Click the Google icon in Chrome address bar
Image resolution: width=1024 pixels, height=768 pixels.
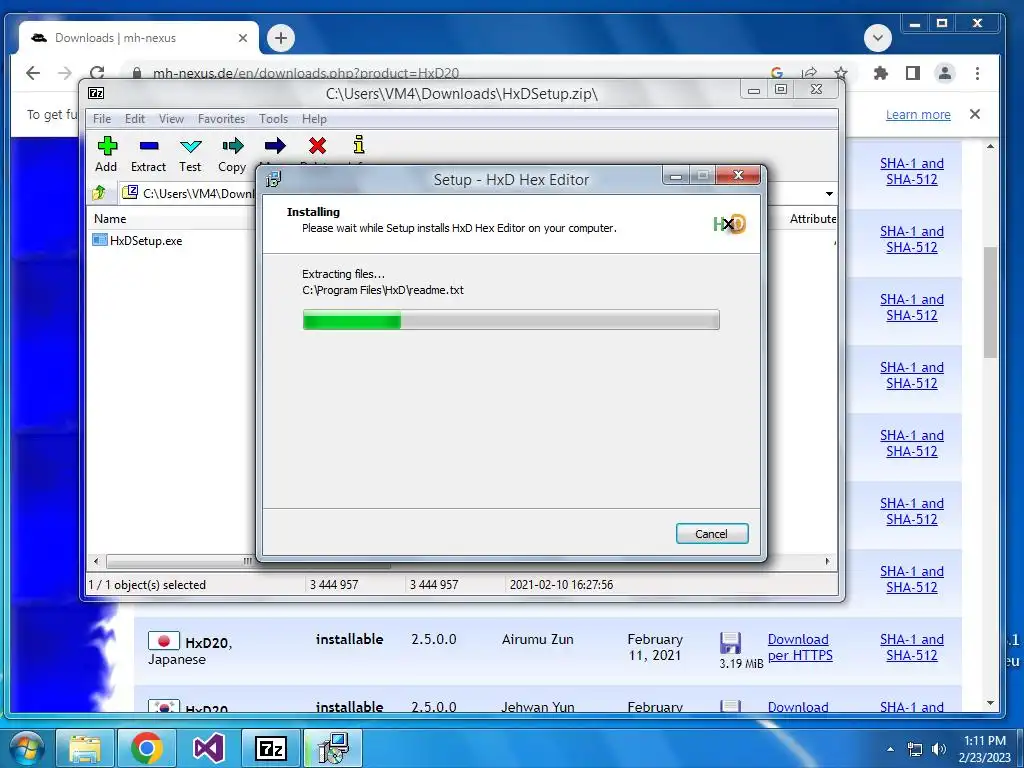point(777,73)
